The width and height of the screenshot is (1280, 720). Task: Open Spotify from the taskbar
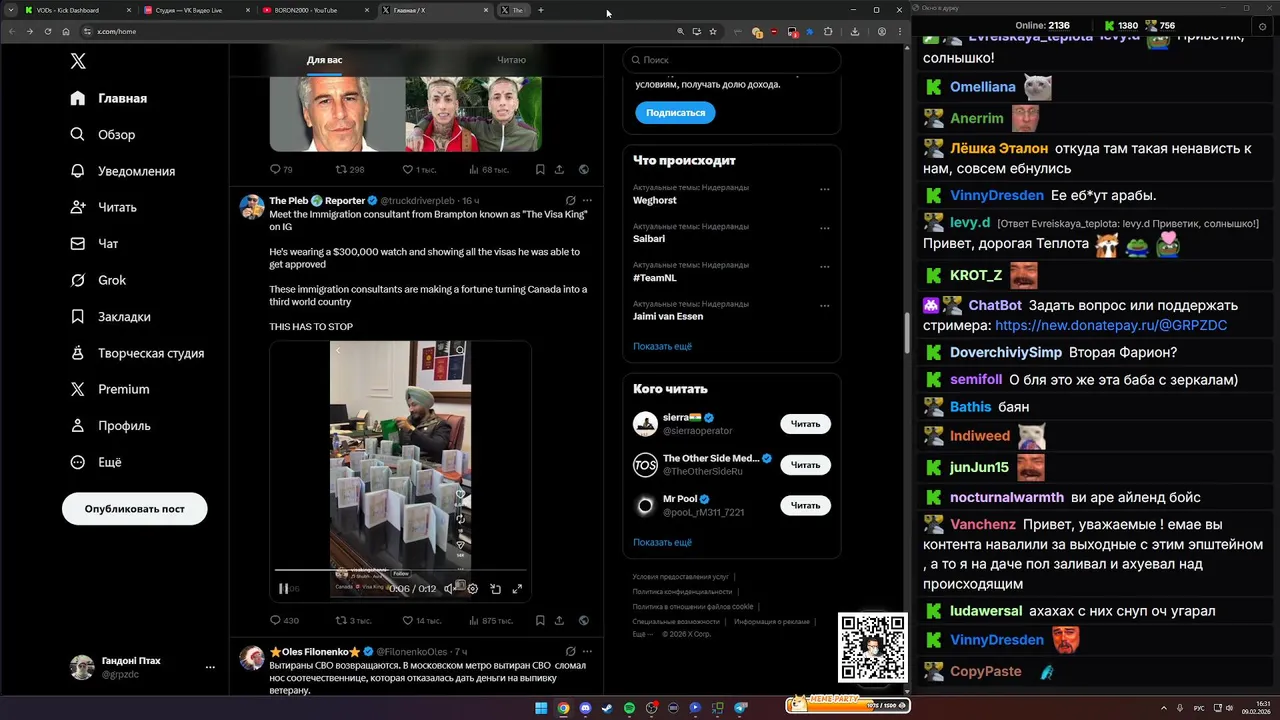coord(630,708)
